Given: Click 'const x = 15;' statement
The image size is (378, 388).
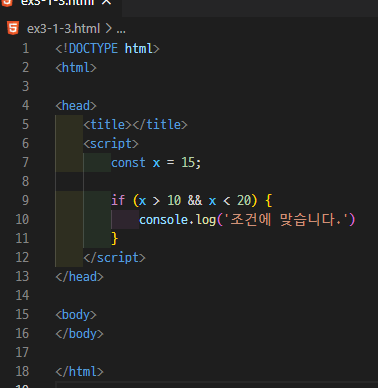Looking at the screenshot, I should (156, 163).
